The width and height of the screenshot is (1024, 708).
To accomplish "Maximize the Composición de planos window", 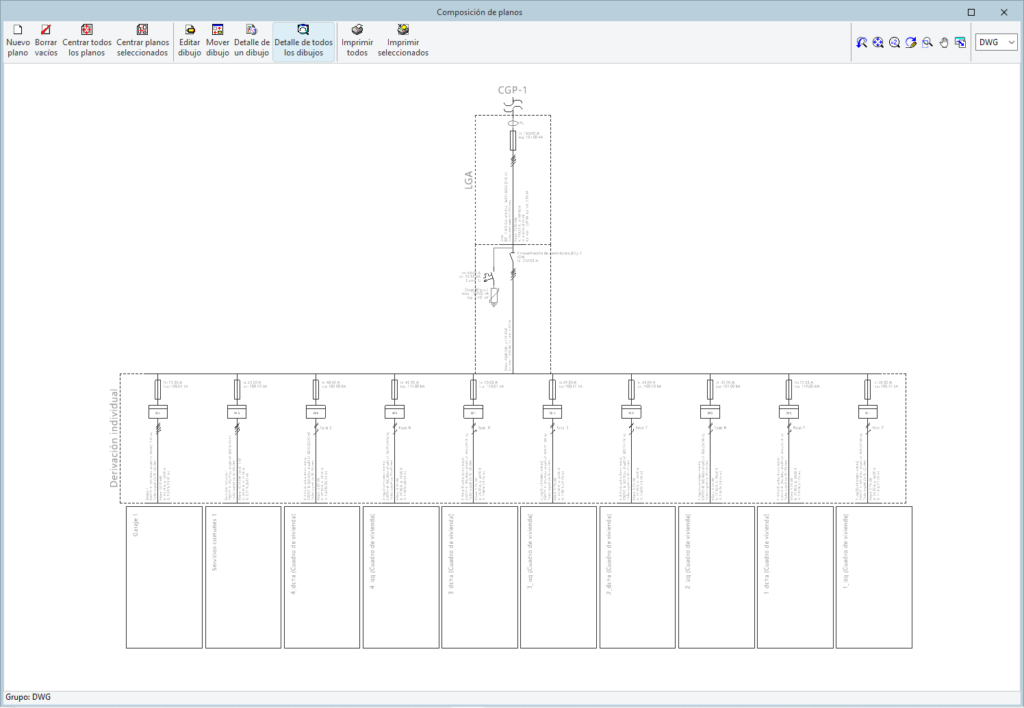I will pyautogui.click(x=971, y=12).
